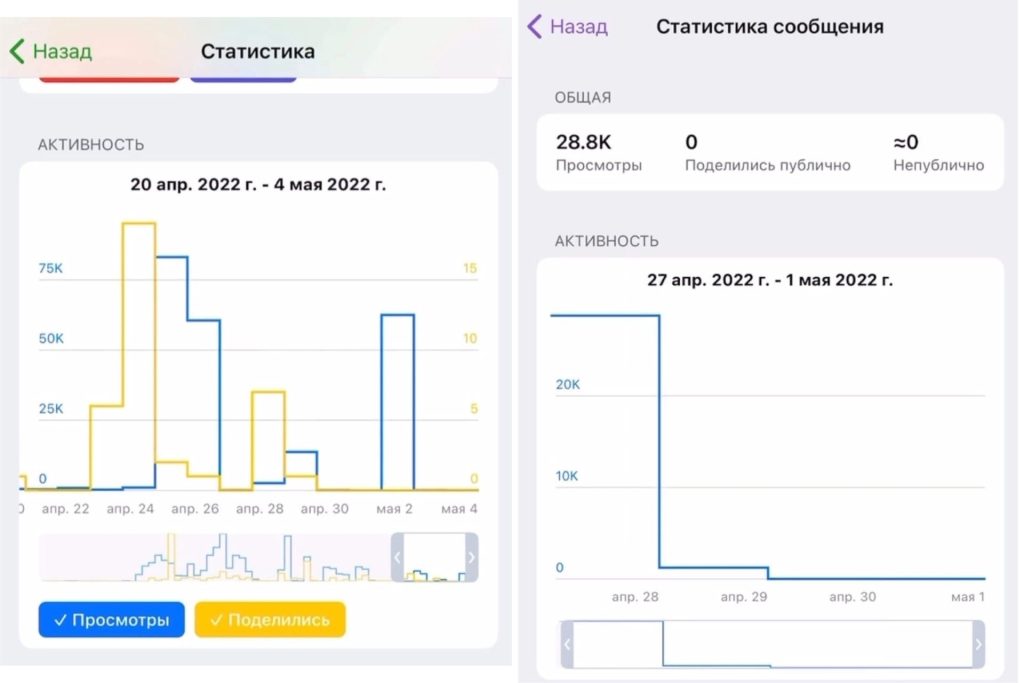This screenshot has height=683, width=1024.
Task: Click the right arrow handle of the Статистика range selector
Action: (472, 558)
